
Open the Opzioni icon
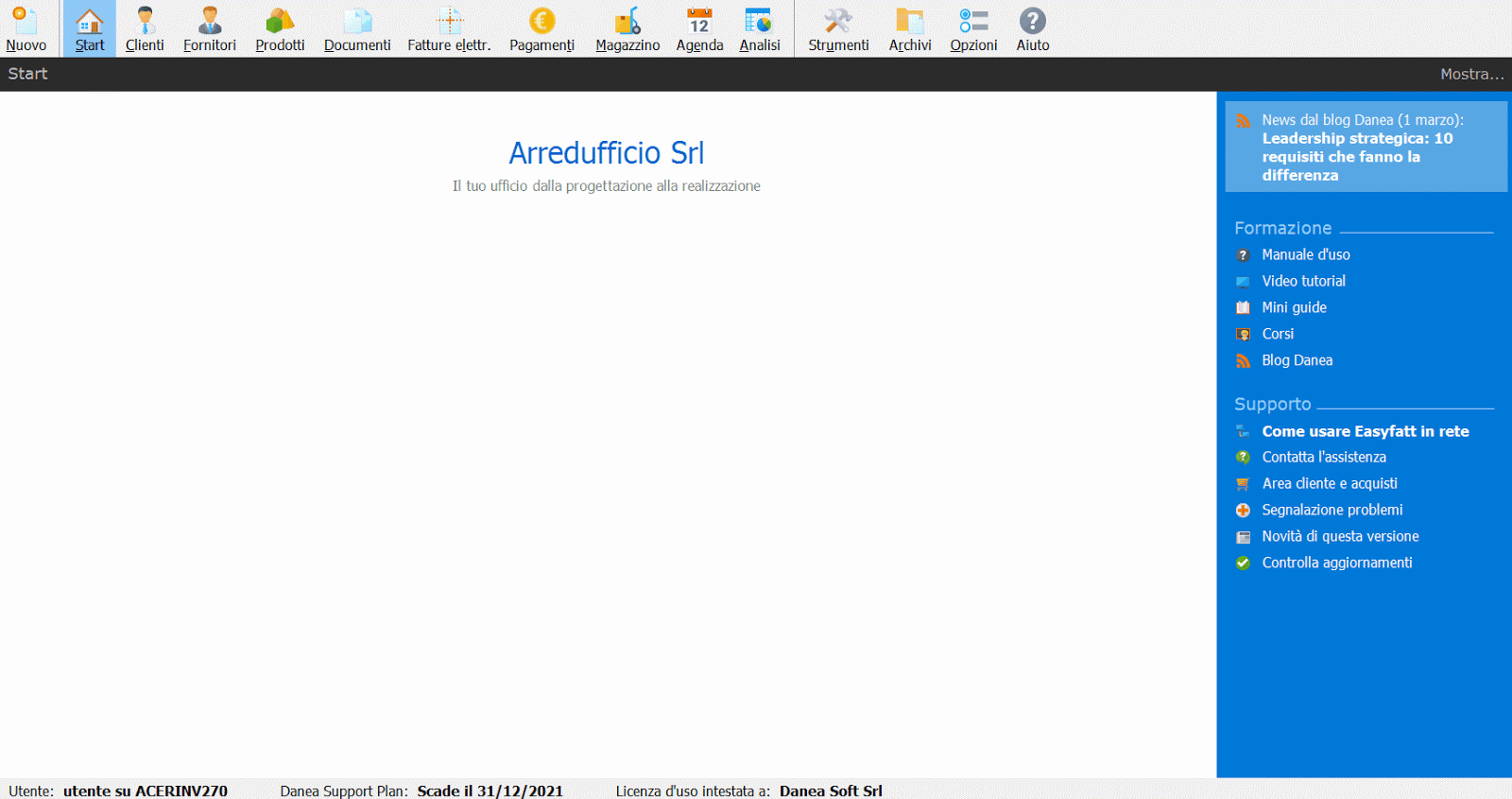click(973, 21)
